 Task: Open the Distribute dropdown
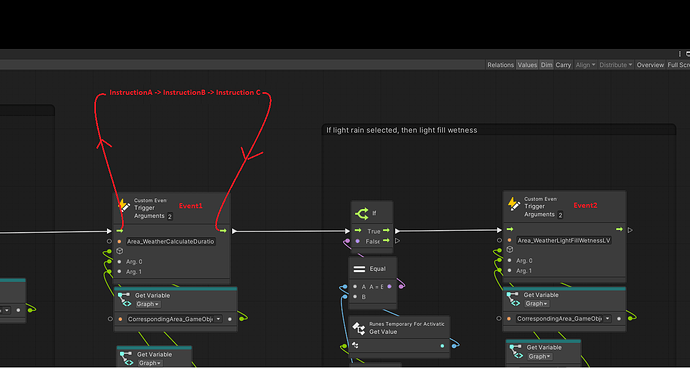tap(616, 65)
